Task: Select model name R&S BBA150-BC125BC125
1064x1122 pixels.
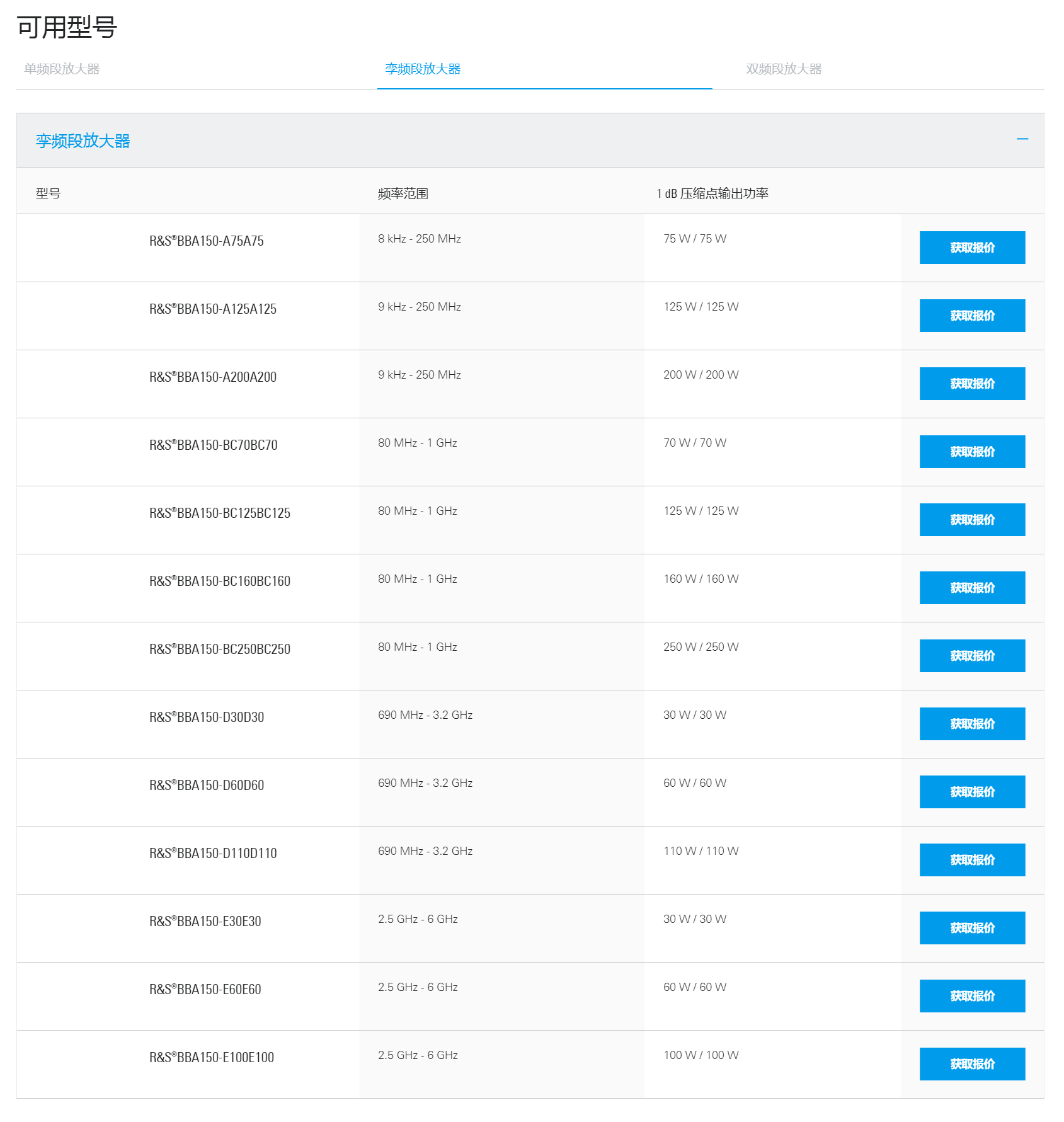Action: (220, 513)
